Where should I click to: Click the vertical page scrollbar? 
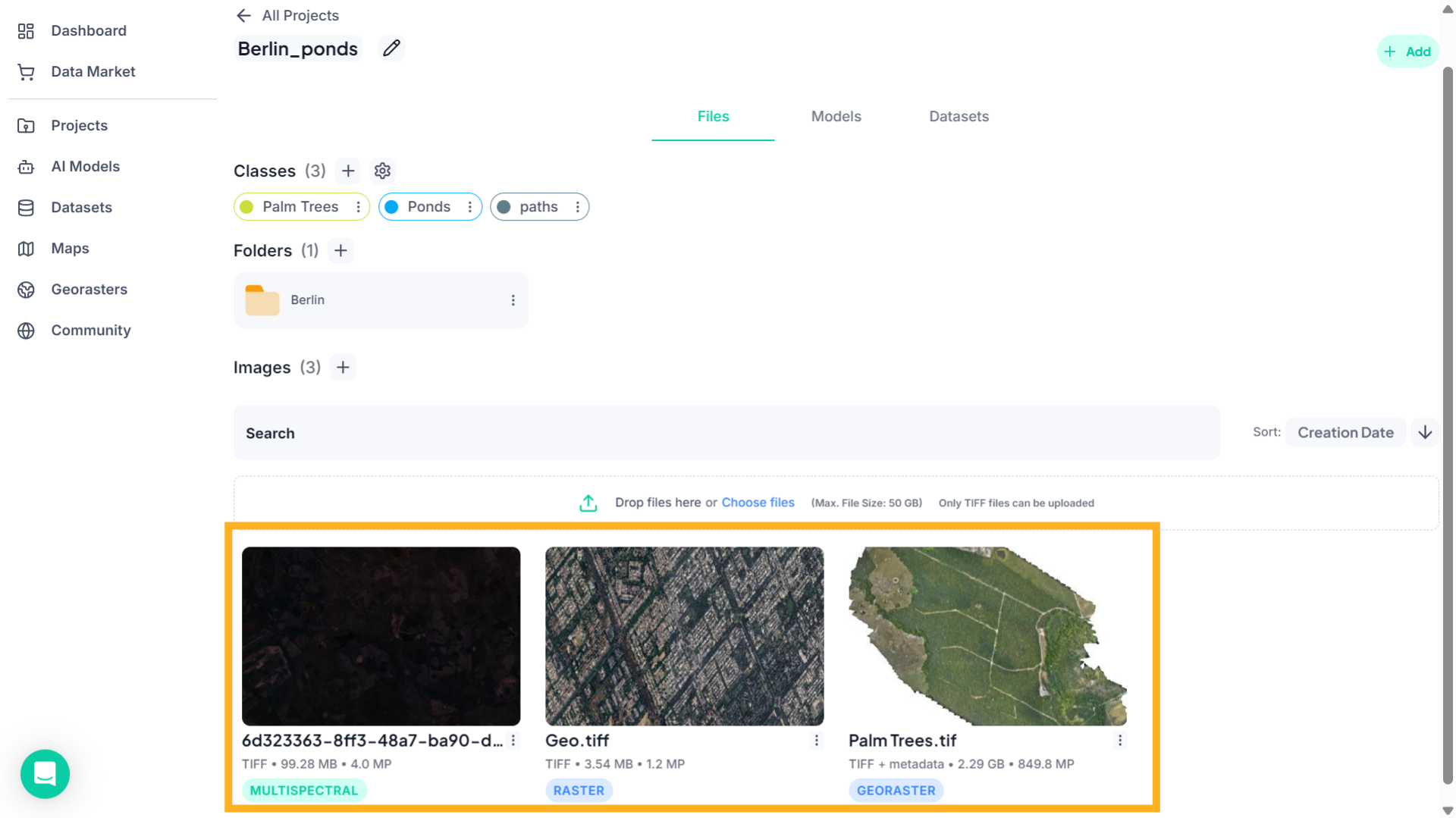click(x=1448, y=425)
